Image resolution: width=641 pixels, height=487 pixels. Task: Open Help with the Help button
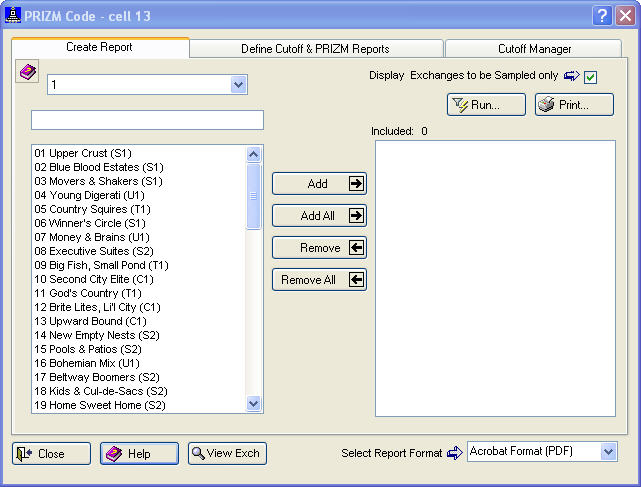coord(139,453)
